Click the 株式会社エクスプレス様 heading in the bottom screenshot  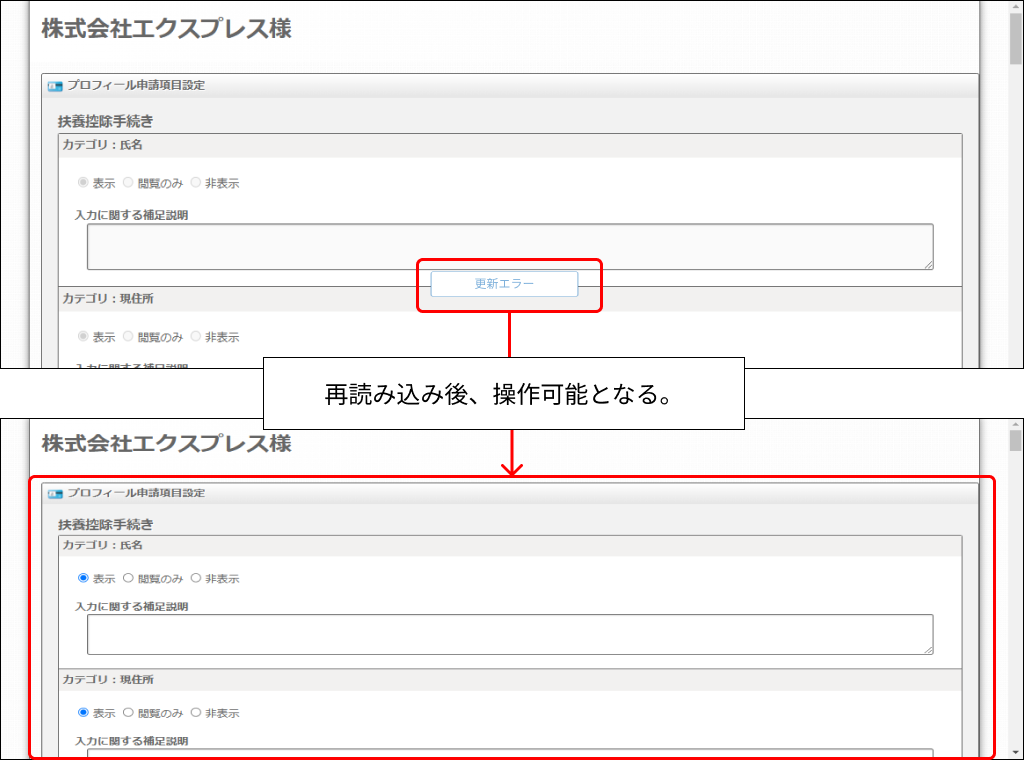click(x=167, y=443)
